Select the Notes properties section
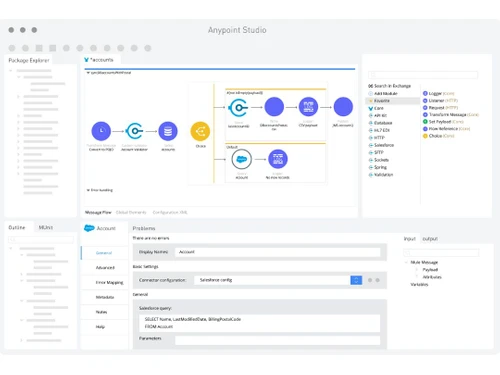This screenshot has width=500, height=375. tap(104, 312)
